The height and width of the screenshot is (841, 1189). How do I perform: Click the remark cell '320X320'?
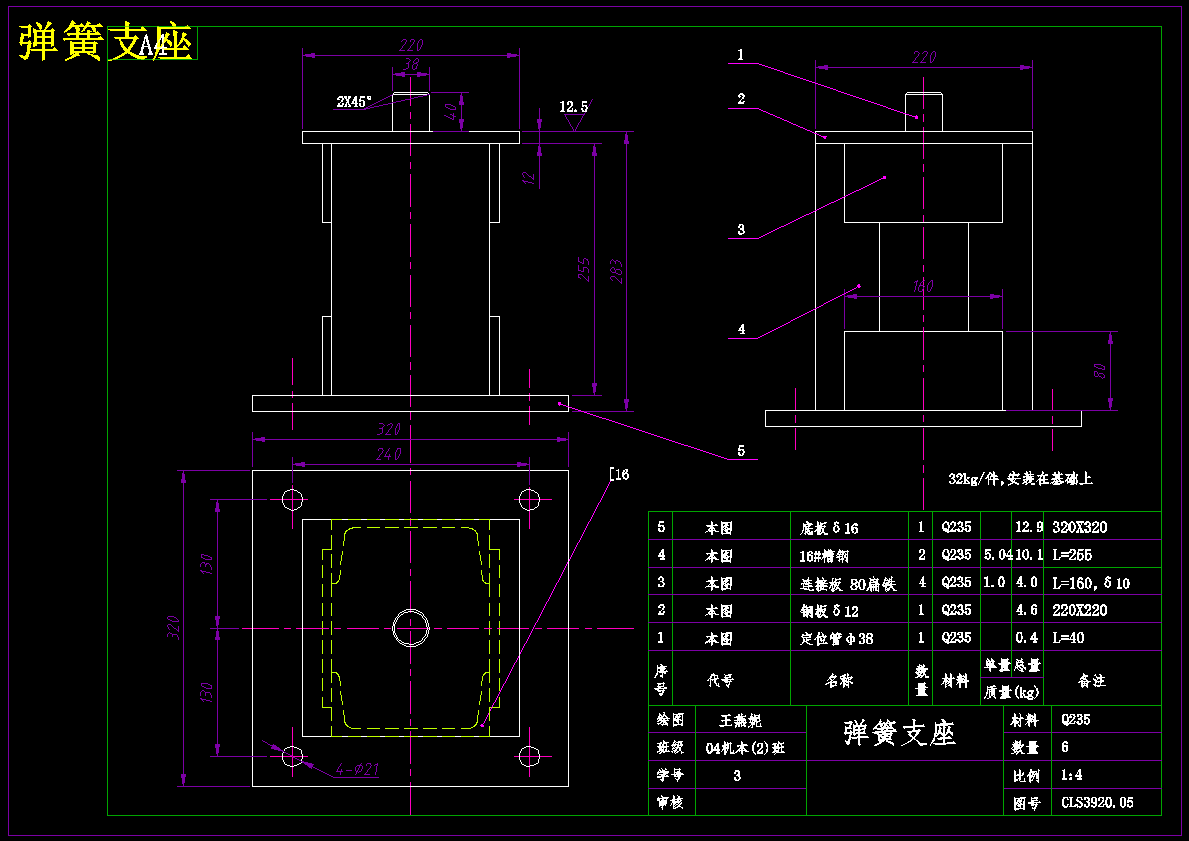(x=1080, y=527)
